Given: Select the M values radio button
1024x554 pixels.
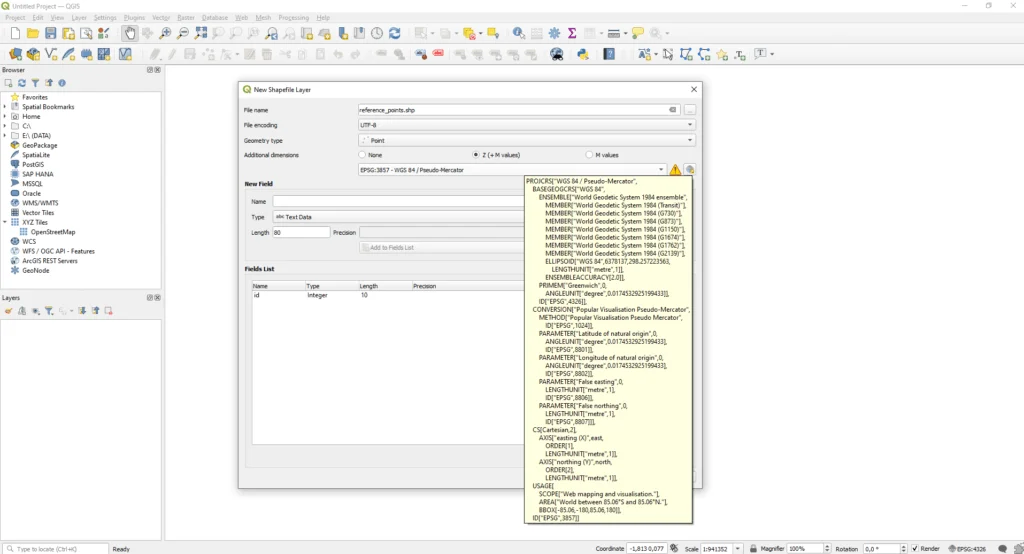Looking at the screenshot, I should click(x=589, y=155).
